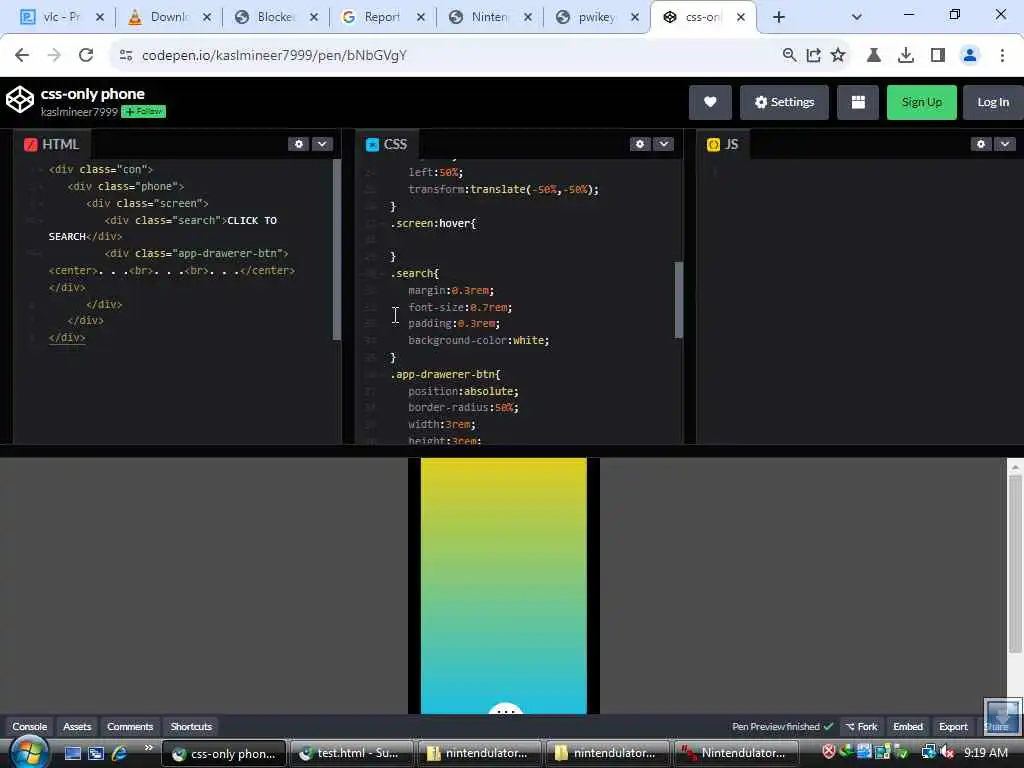The width and height of the screenshot is (1024, 768).
Task: Open pen Settings
Action: [x=784, y=102]
